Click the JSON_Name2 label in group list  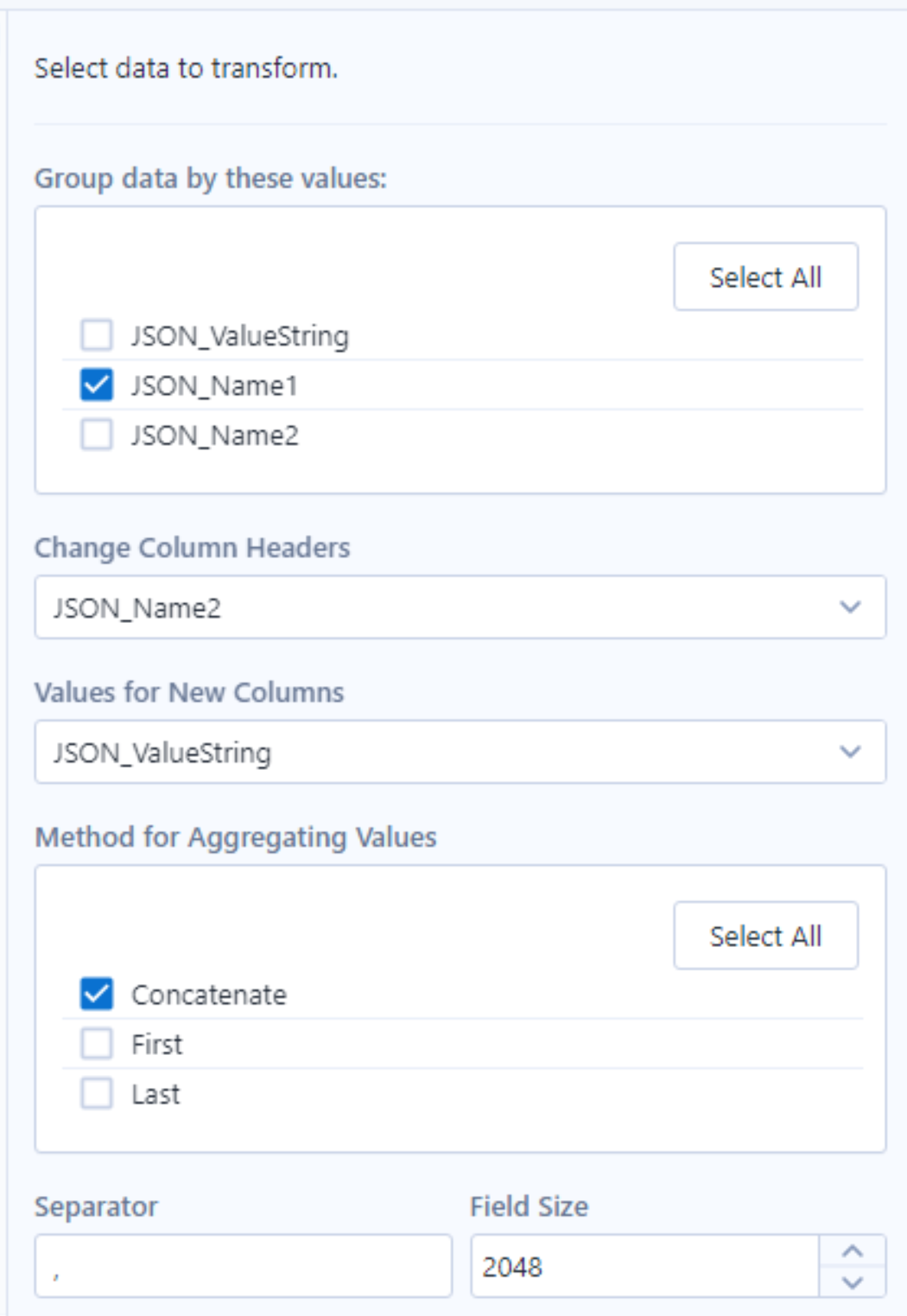click(x=215, y=435)
